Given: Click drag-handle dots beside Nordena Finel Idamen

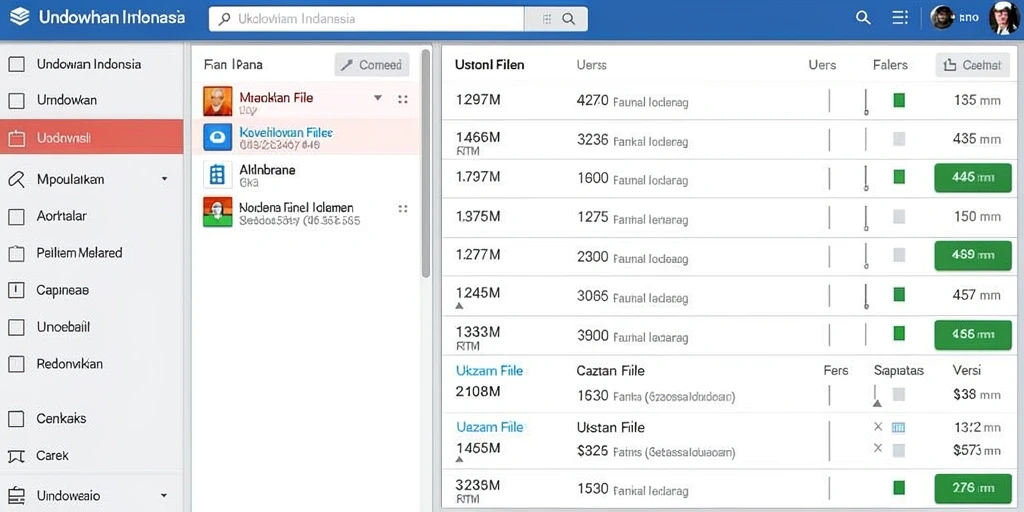Looking at the screenshot, I should (x=403, y=209).
